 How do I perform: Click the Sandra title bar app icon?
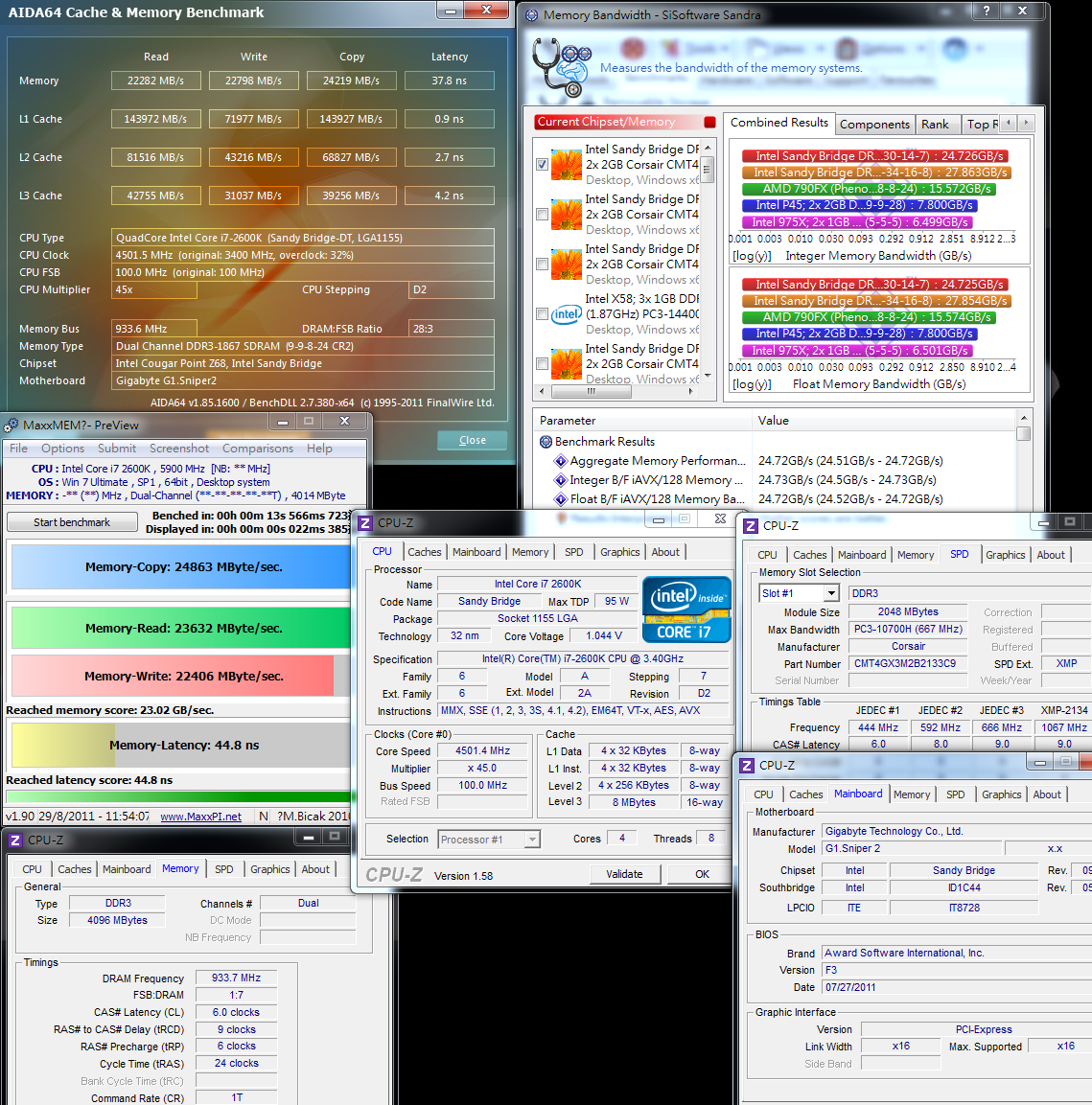coord(531,14)
